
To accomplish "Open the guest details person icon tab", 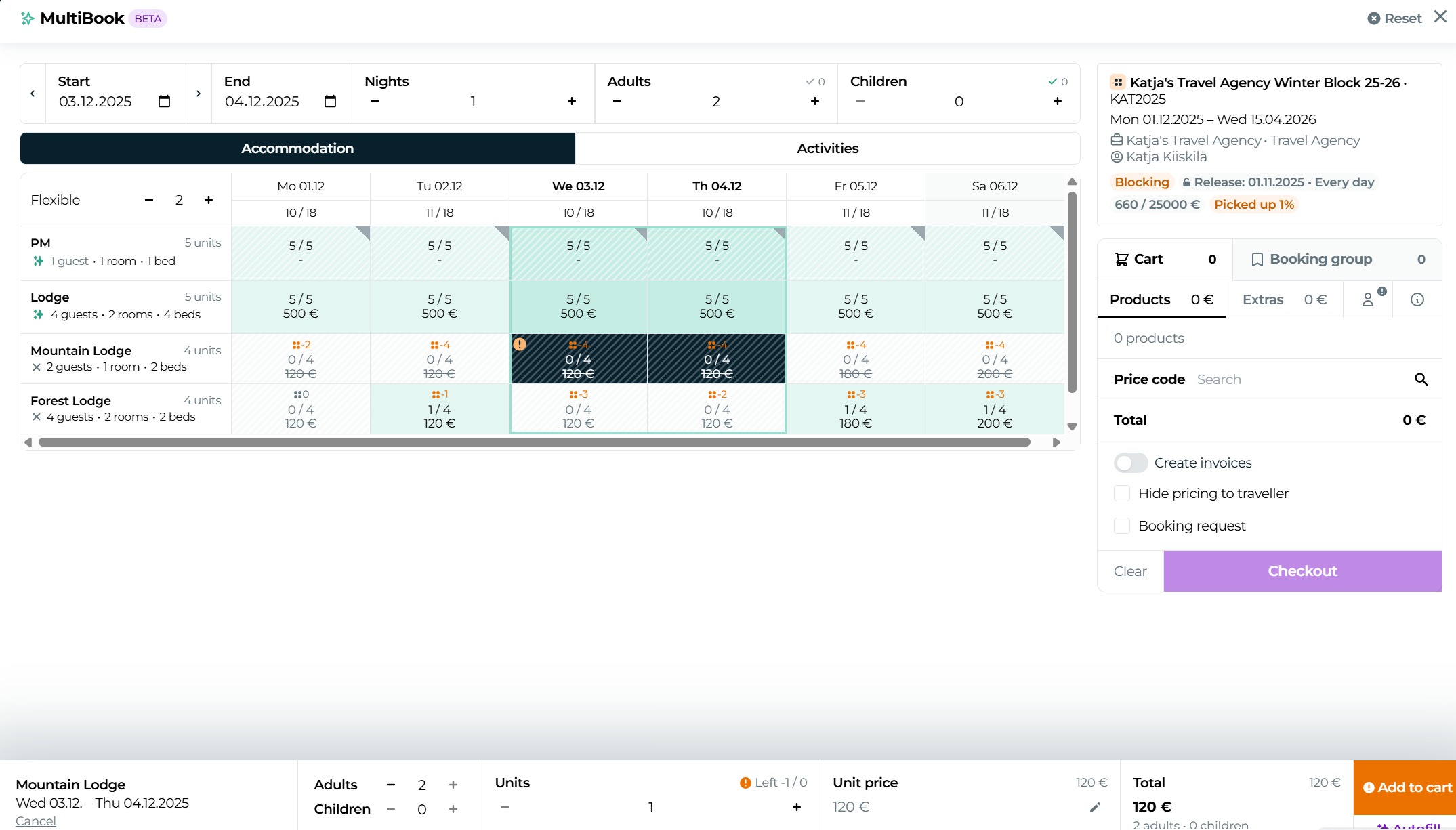I will (1368, 299).
